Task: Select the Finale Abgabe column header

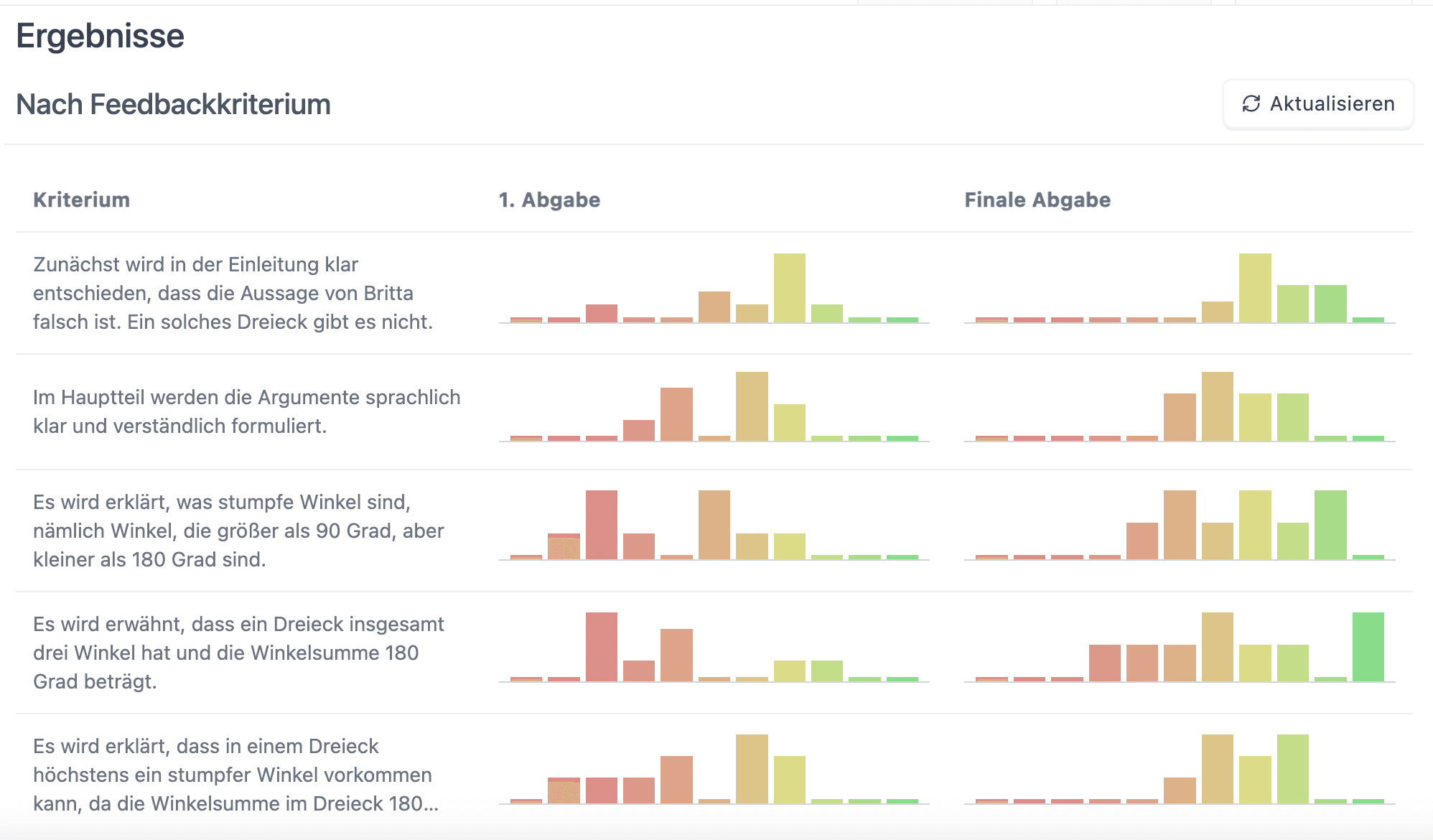Action: click(1037, 200)
